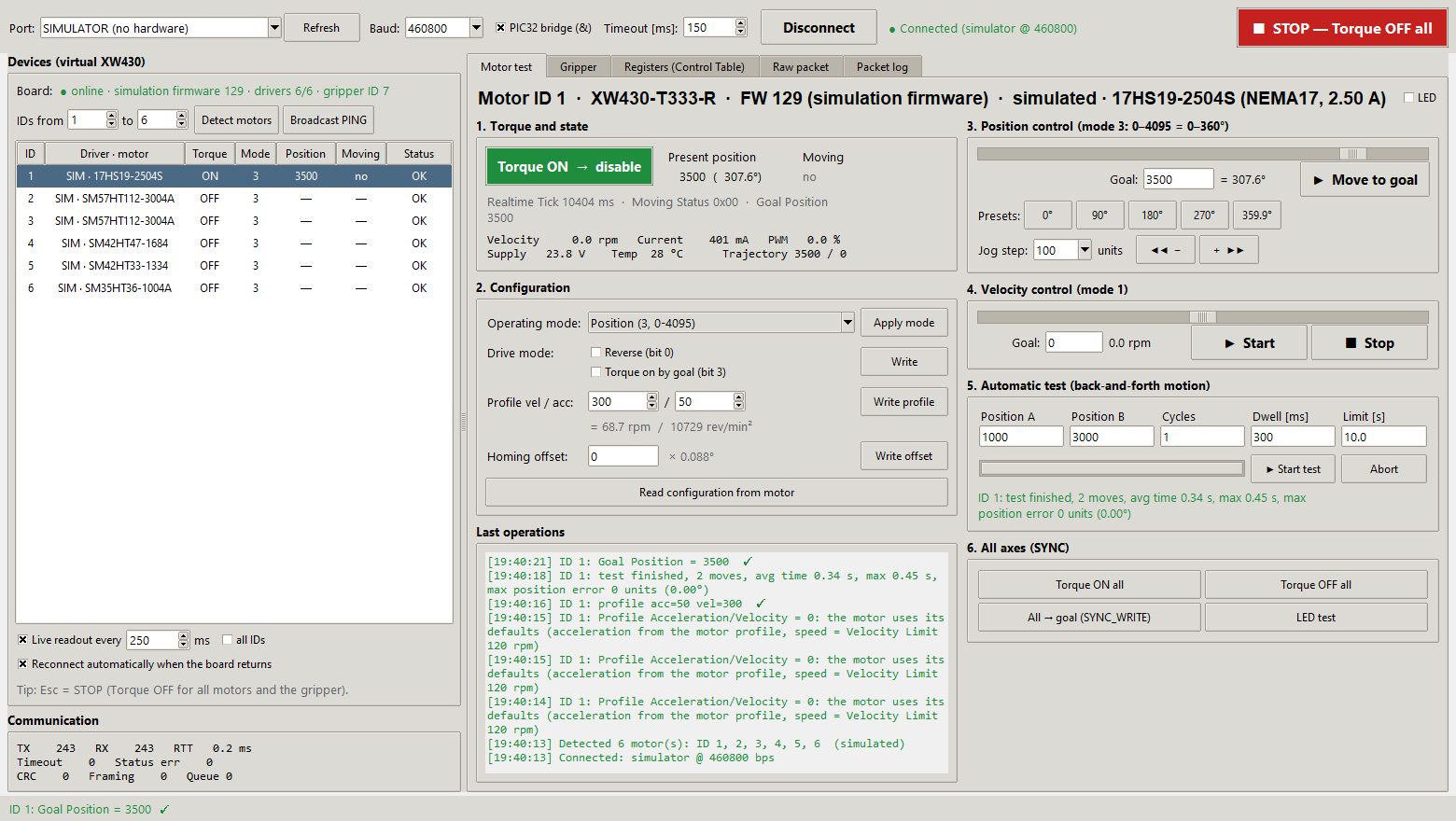The height and width of the screenshot is (821, 1456).
Task: Select motor row SIM · SM42HT47-1684
Action: pyautogui.click(x=234, y=244)
